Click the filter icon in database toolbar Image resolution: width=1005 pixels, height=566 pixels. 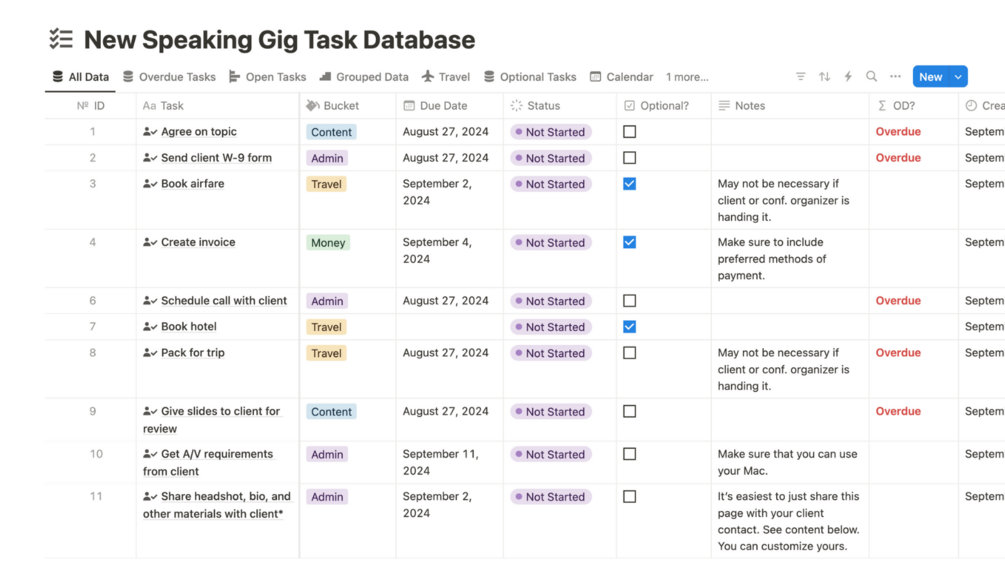click(800, 77)
